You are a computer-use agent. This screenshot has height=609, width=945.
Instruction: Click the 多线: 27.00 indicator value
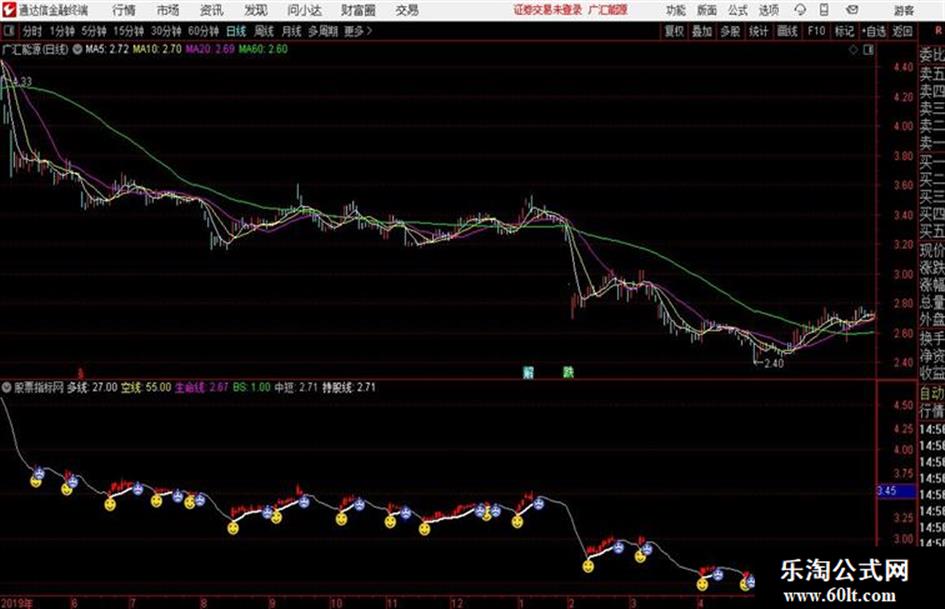(92, 387)
